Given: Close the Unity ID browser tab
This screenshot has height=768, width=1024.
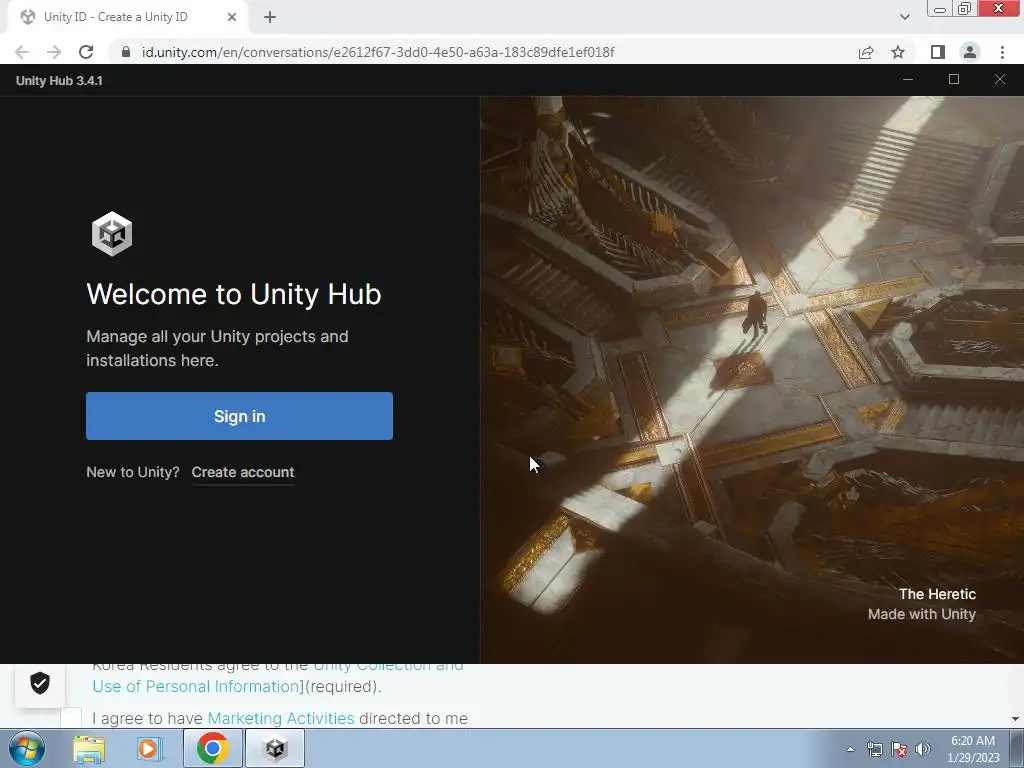Looking at the screenshot, I should pos(232,17).
